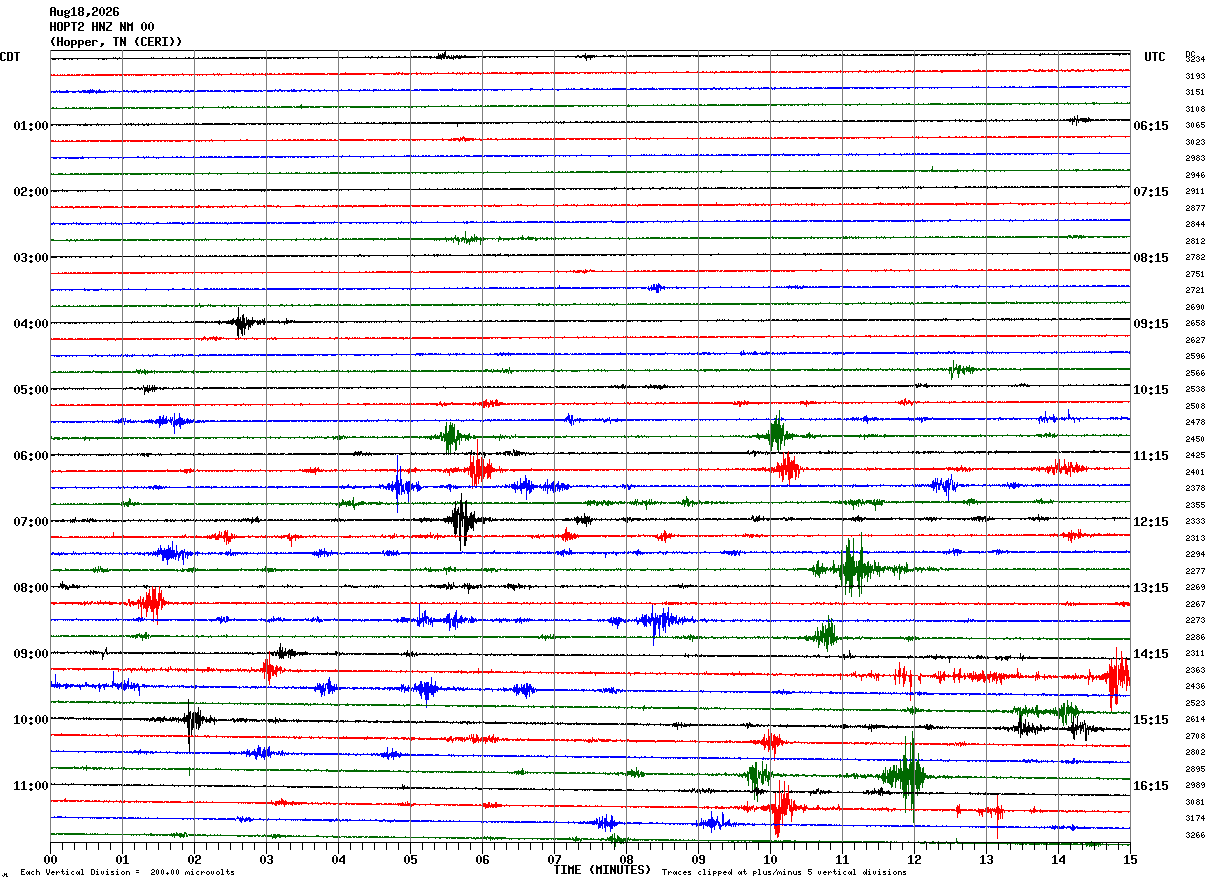Viewport: 1210px width, 886px height.
Task: Click minute tick label 15 on time axis
Action: pos(1130,859)
